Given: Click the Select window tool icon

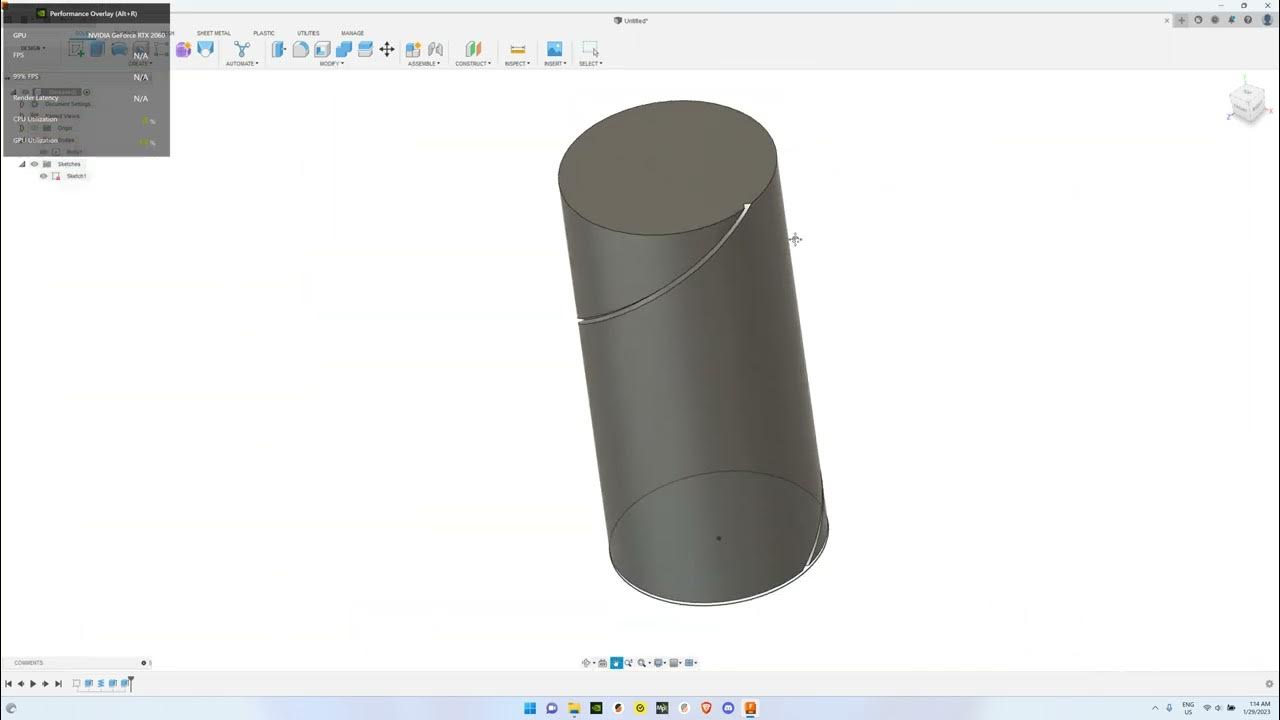Looking at the screenshot, I should [590, 49].
